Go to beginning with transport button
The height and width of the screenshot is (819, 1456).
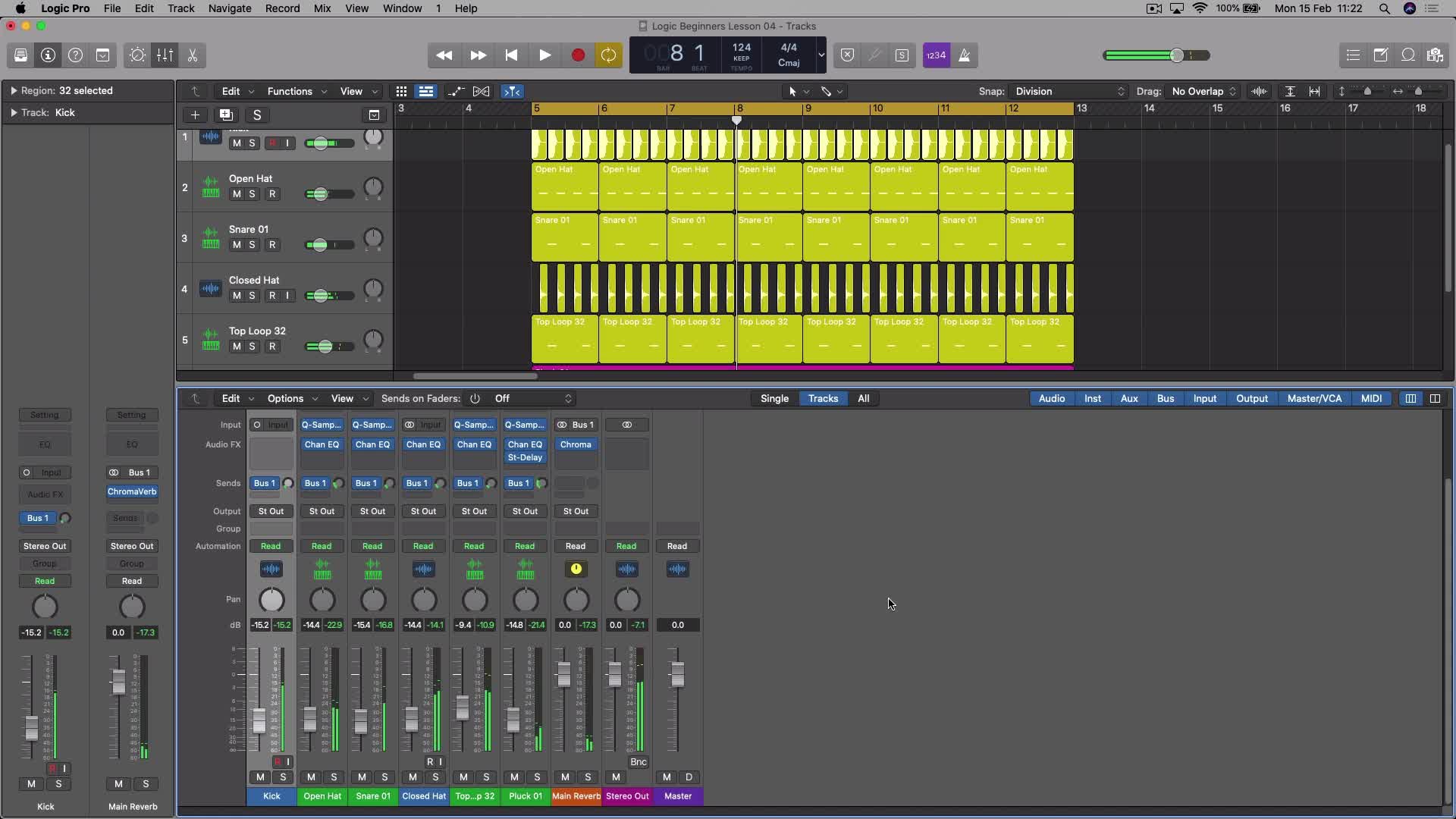[x=511, y=55]
